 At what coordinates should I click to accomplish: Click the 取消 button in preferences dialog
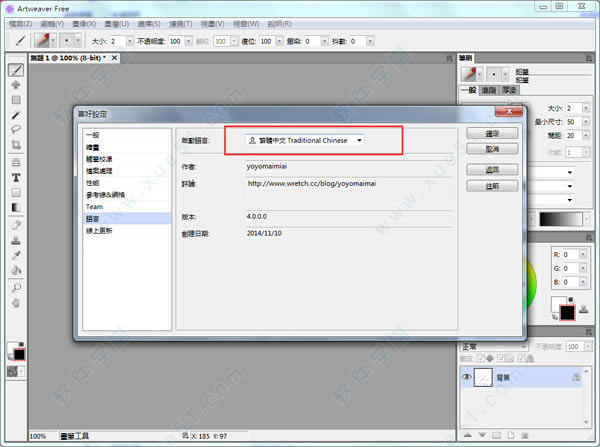[x=491, y=149]
